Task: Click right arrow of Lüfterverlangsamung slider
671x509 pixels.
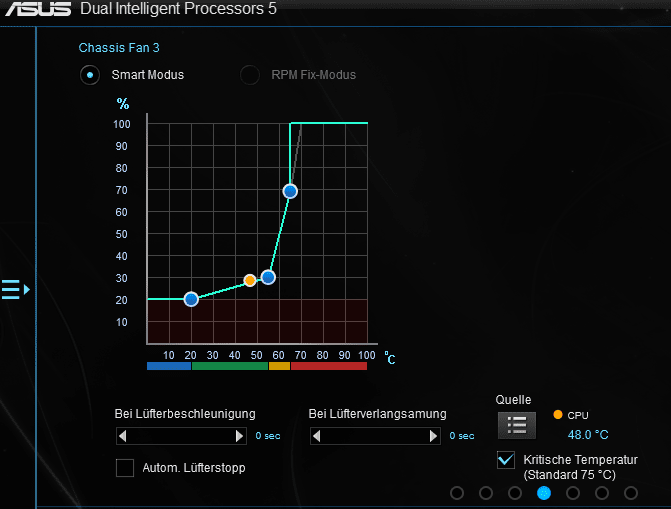Action: click(x=433, y=436)
